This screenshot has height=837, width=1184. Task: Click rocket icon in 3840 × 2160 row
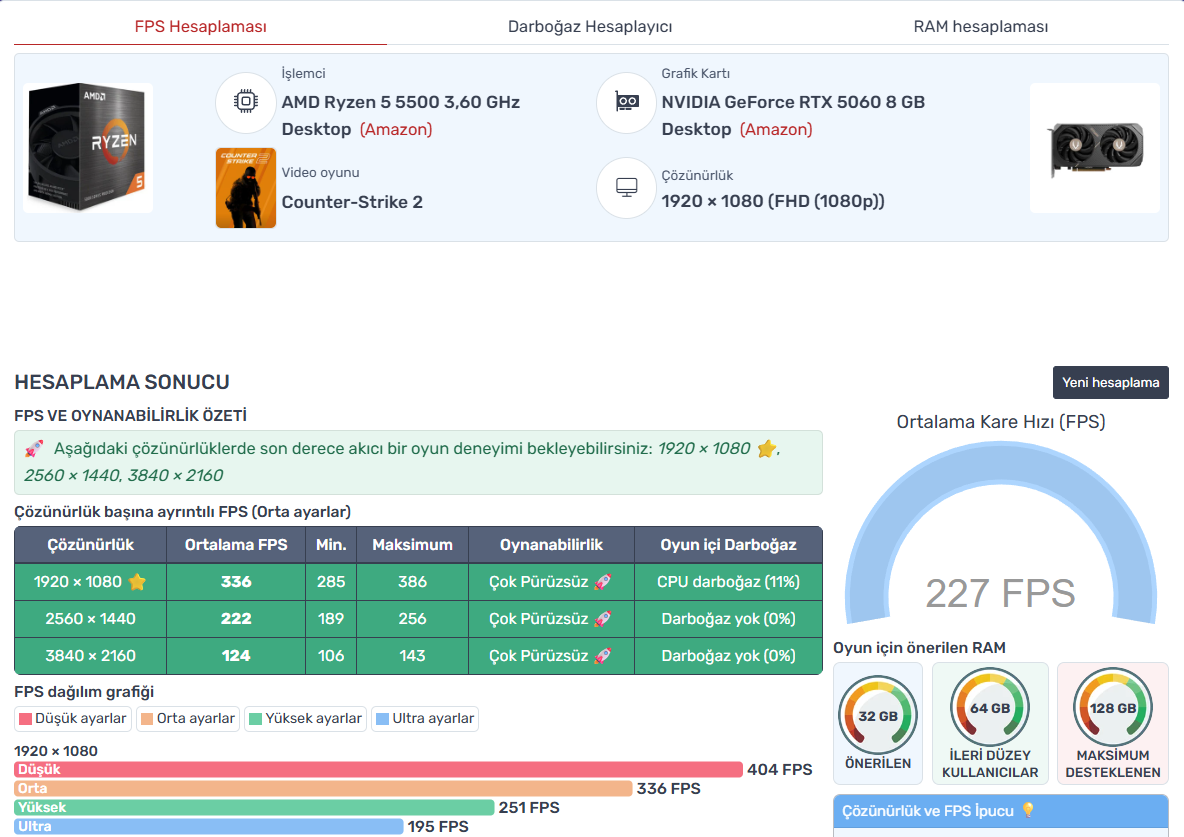coord(603,656)
